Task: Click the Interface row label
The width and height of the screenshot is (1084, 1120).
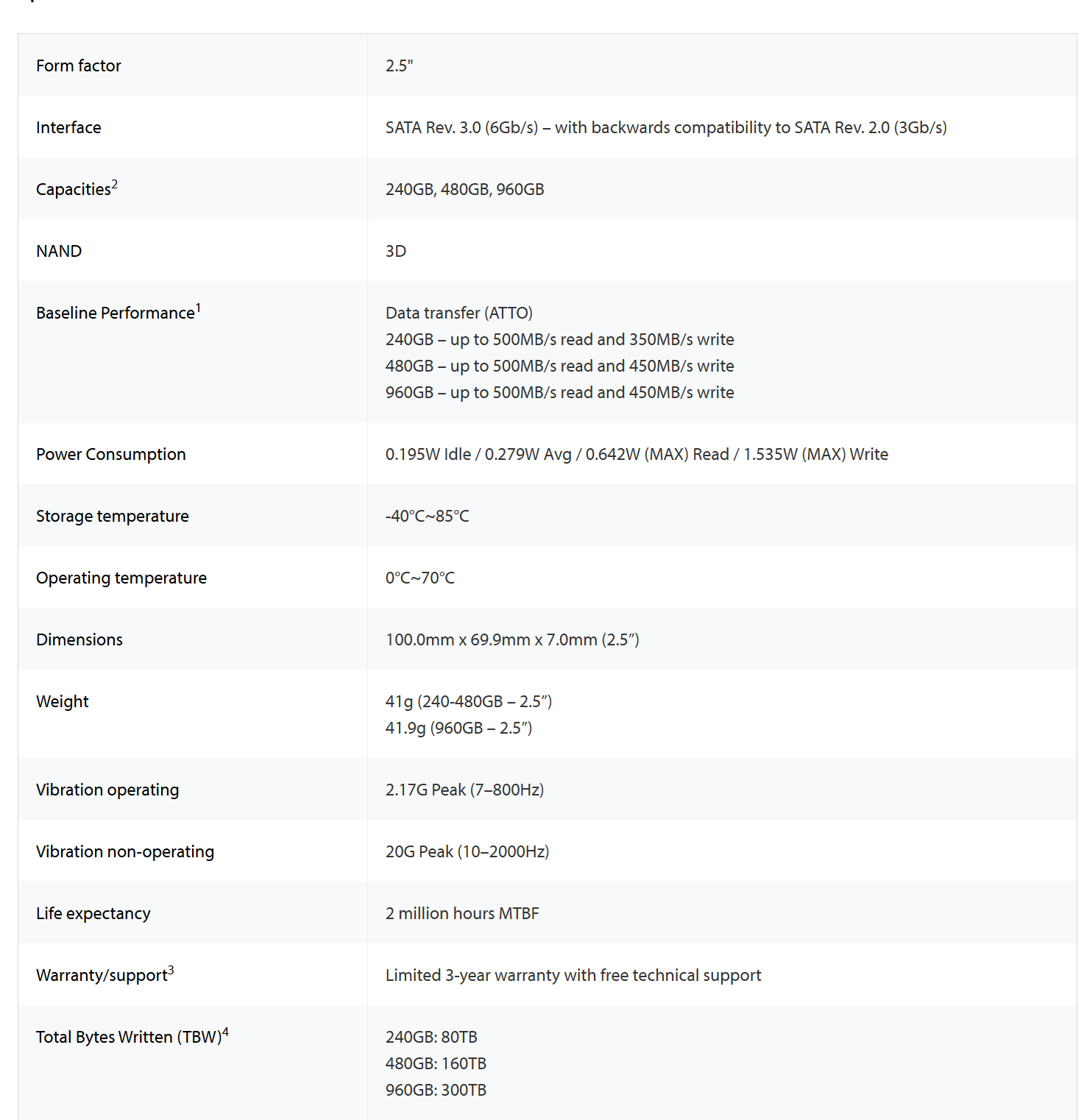Action: click(x=68, y=127)
